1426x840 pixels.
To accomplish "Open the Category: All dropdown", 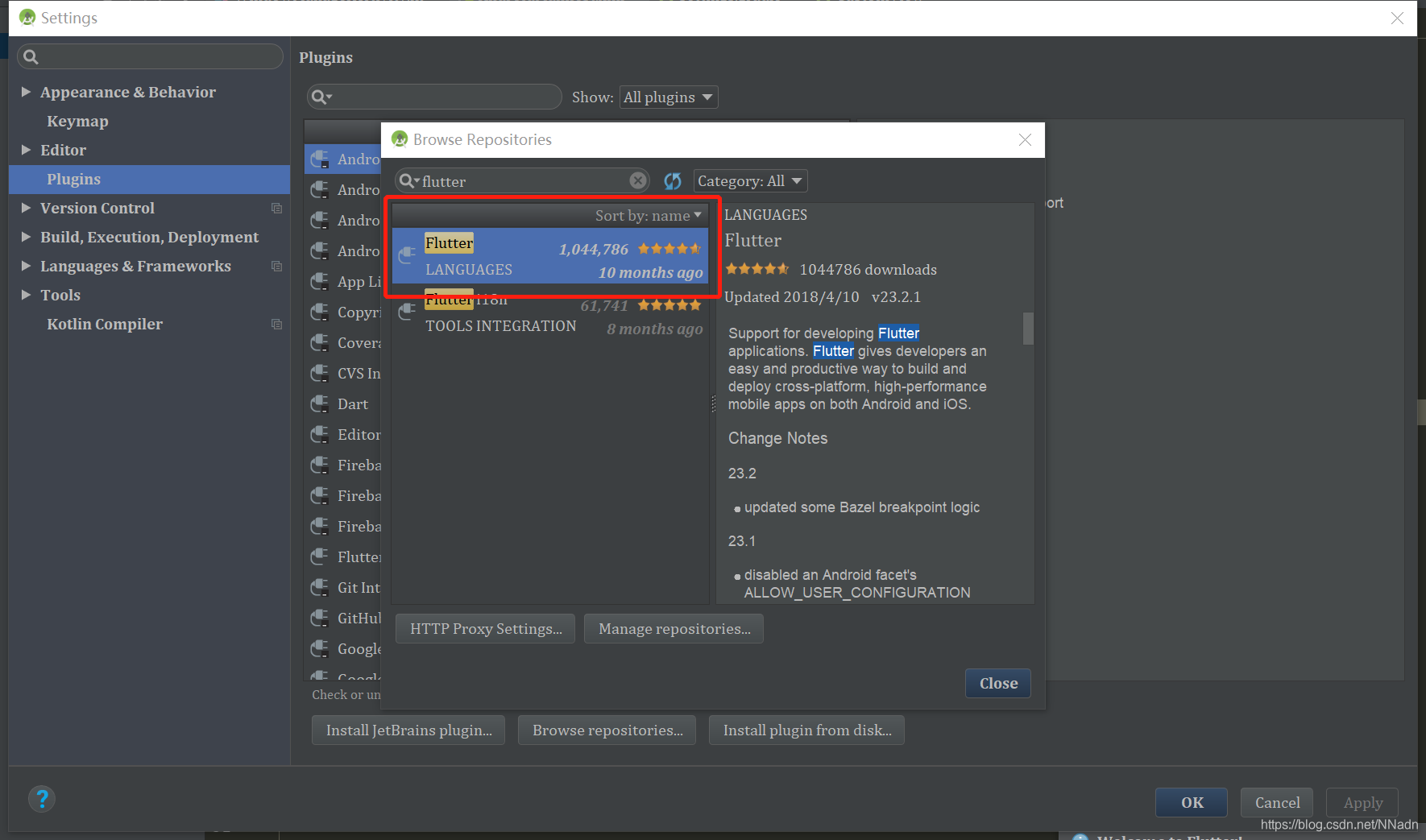I will point(750,181).
